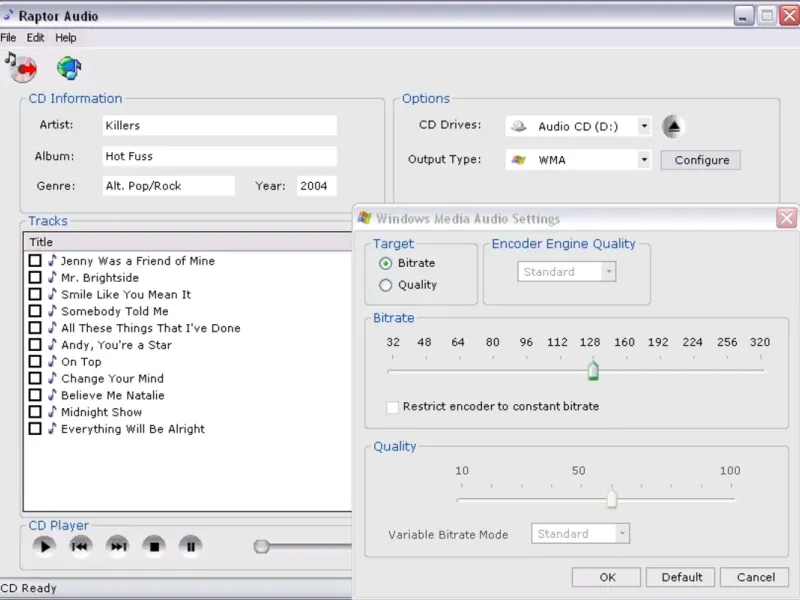Click the rip CD toolbar icon
The image size is (800, 600).
[x=21, y=67]
